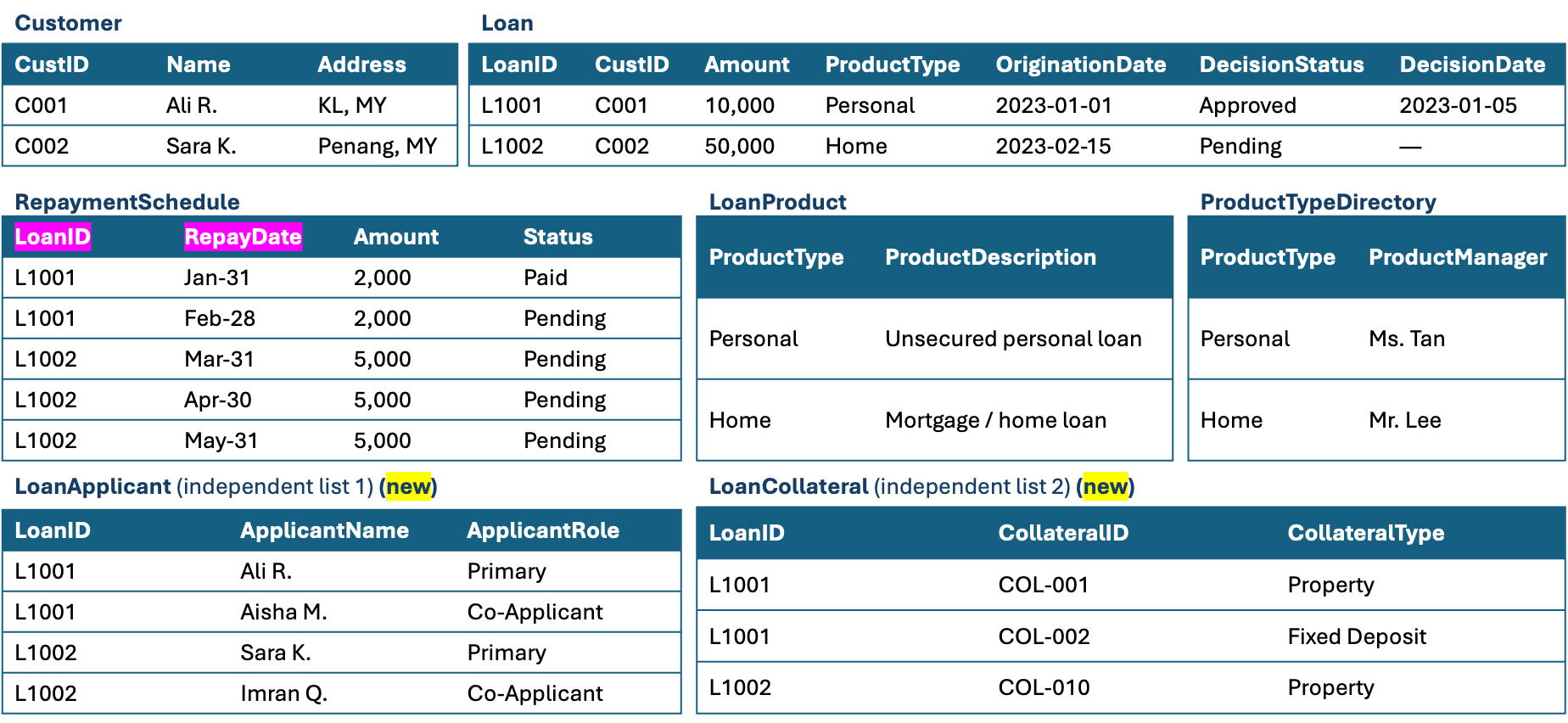1568x723 pixels.
Task: Select the "Aisha M." applicant name
Action: tap(283, 612)
